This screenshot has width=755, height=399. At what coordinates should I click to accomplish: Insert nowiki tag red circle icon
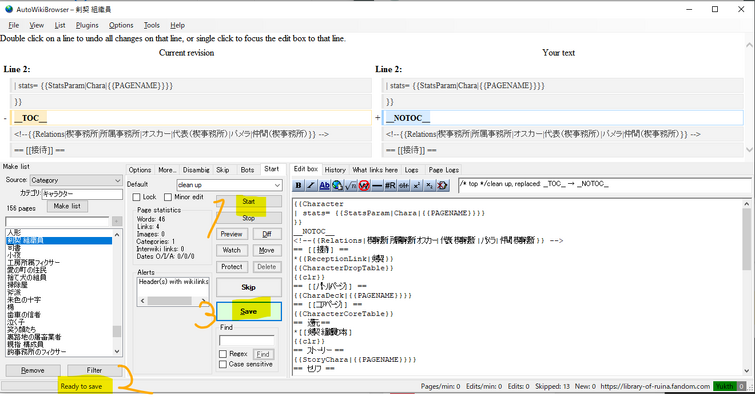pos(364,185)
